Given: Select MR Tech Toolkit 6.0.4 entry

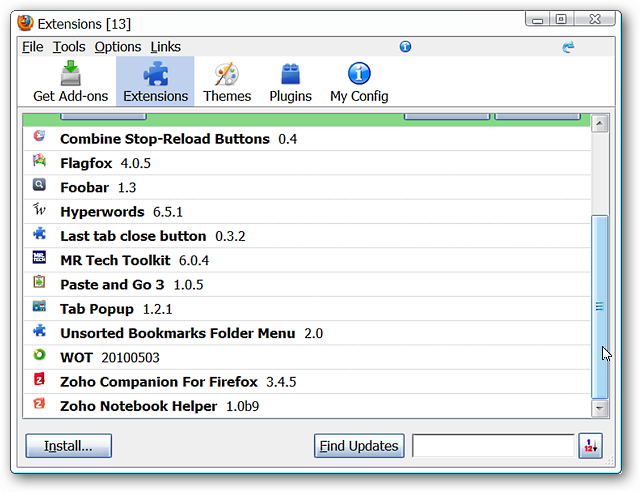Looking at the screenshot, I should (x=307, y=260).
